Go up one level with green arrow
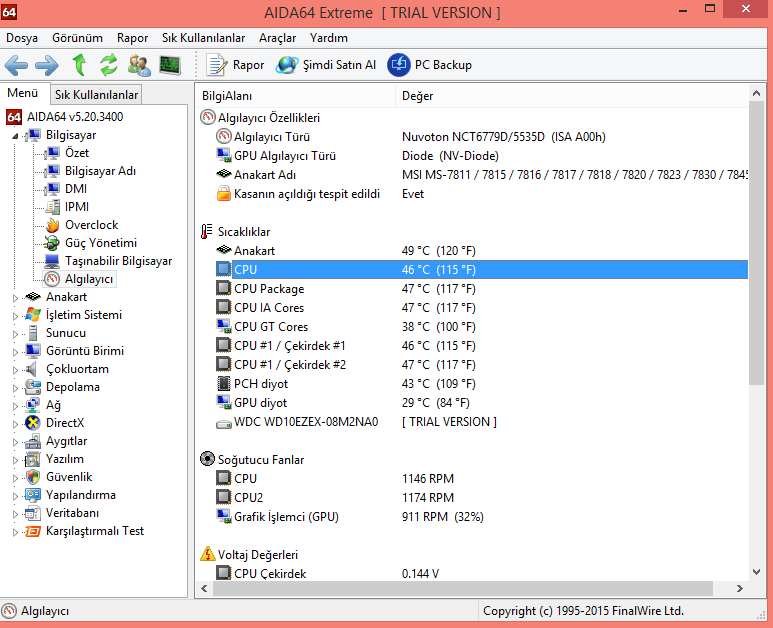Screen dimensions: 773x628 click(79, 65)
